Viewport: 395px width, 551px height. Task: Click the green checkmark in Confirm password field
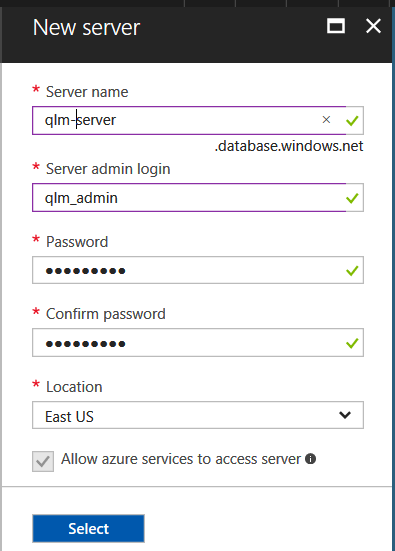[352, 343]
